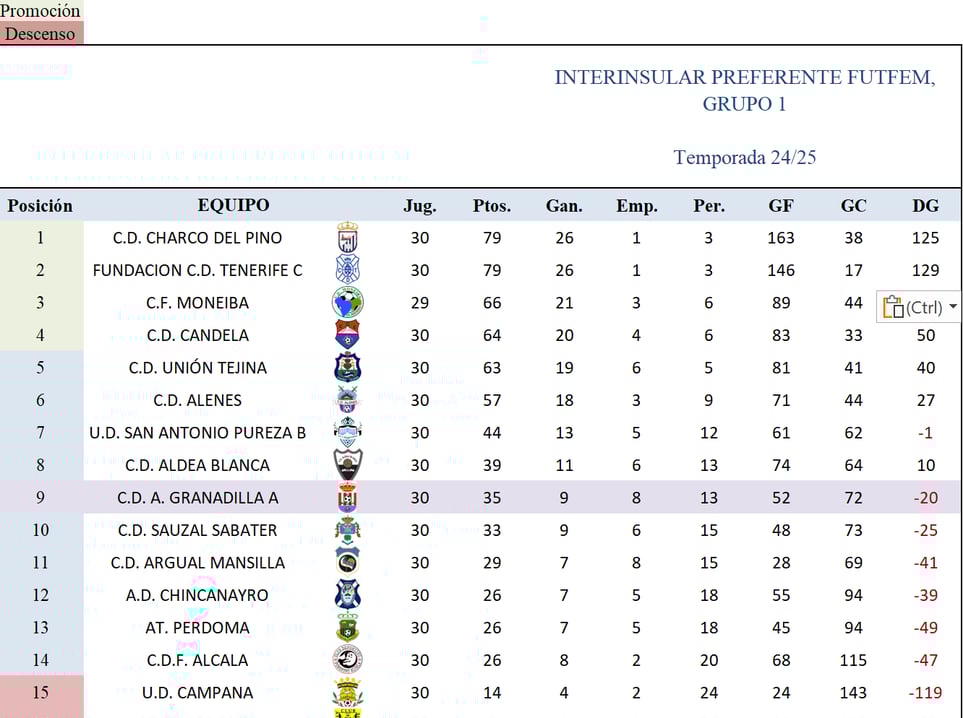Click the Fundacion C.D. Tenerife C crest
The image size is (963, 718).
click(348, 270)
